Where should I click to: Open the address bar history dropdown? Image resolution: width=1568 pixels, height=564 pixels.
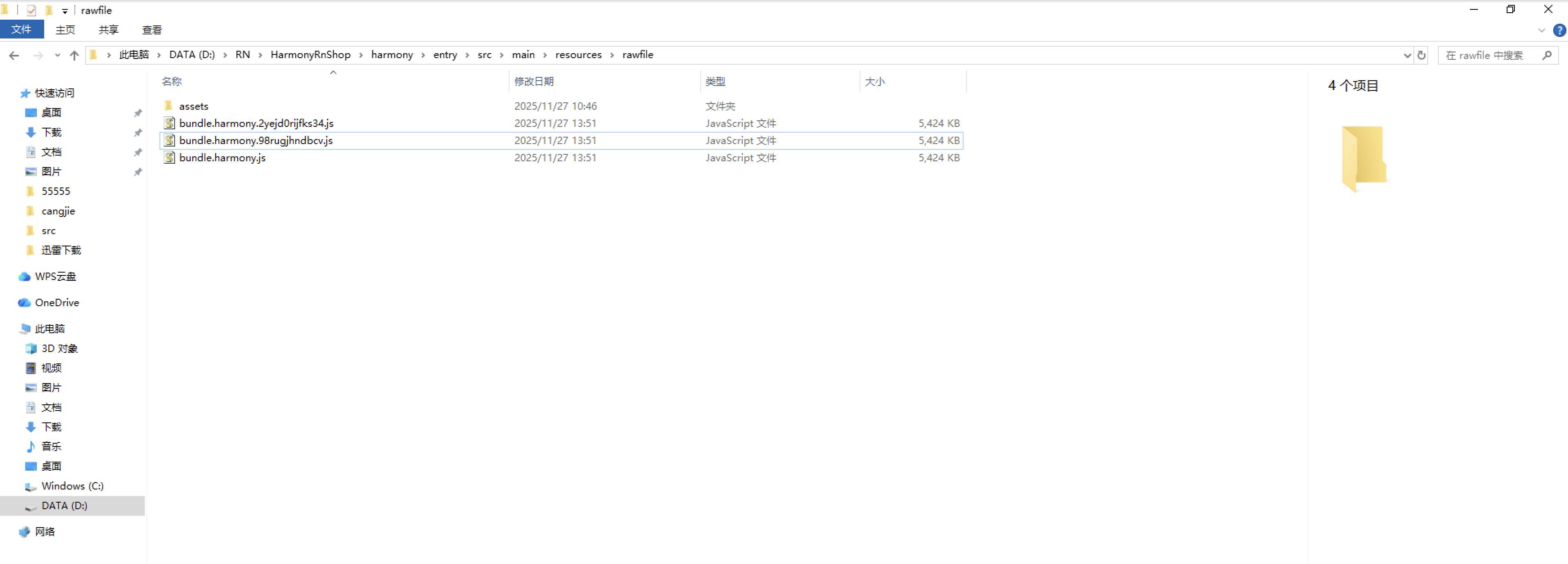[1407, 55]
